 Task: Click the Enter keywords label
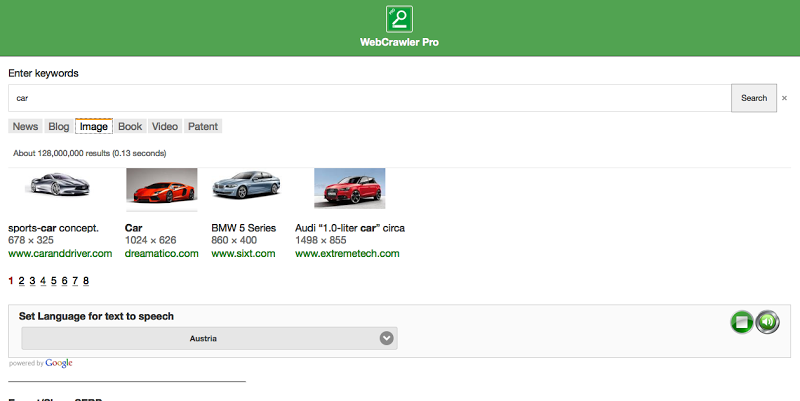coord(43,73)
